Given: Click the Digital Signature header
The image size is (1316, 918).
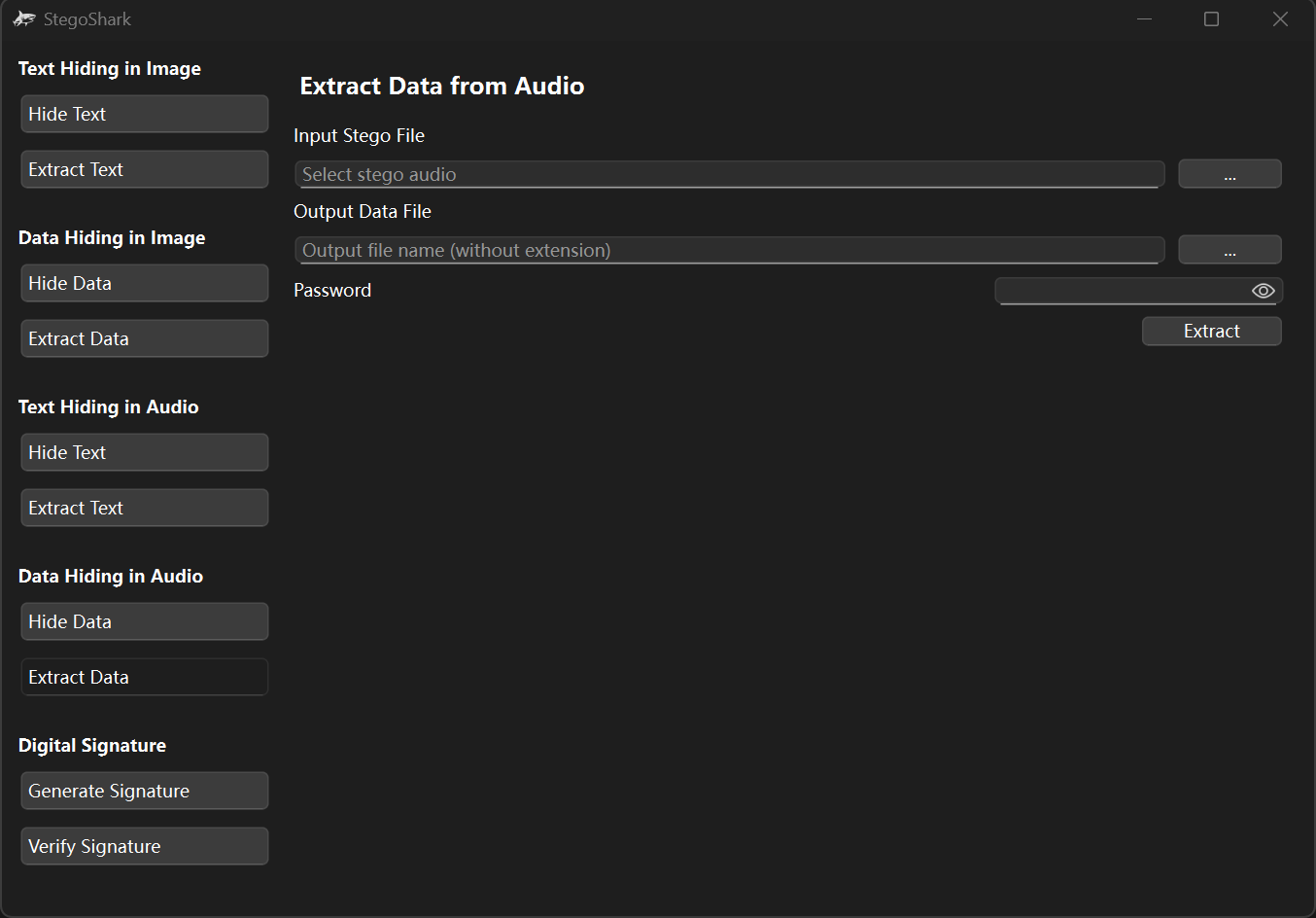Looking at the screenshot, I should [92, 745].
